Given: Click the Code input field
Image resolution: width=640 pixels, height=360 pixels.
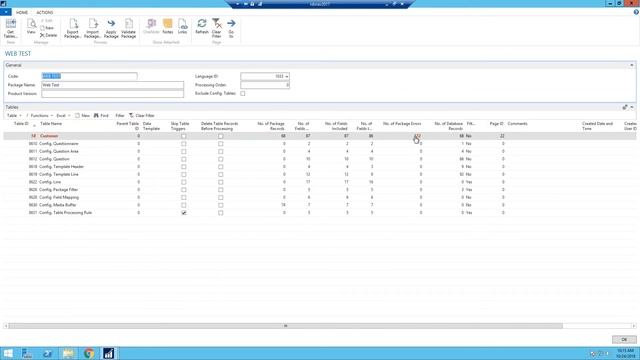Looking at the screenshot, I should pyautogui.click(x=89, y=76).
